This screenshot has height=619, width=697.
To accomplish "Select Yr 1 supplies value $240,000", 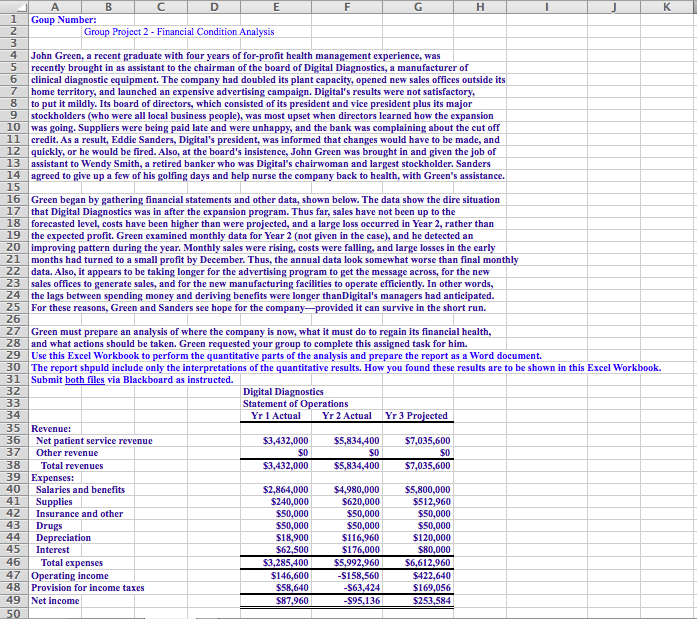I will tap(289, 502).
